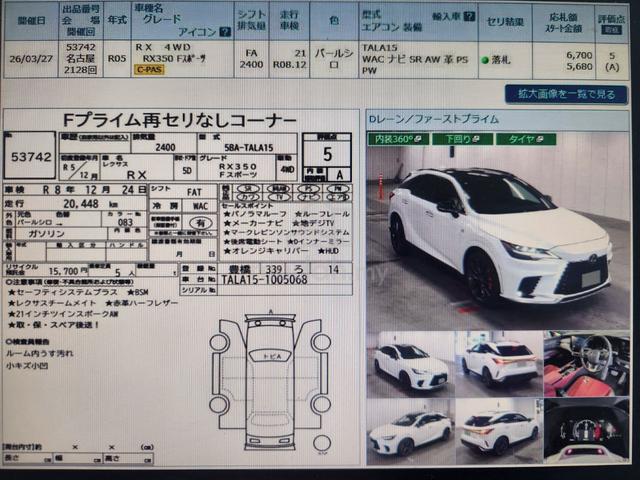Click the 15,700 recycle deposit value
The image size is (640, 480).
point(64,271)
